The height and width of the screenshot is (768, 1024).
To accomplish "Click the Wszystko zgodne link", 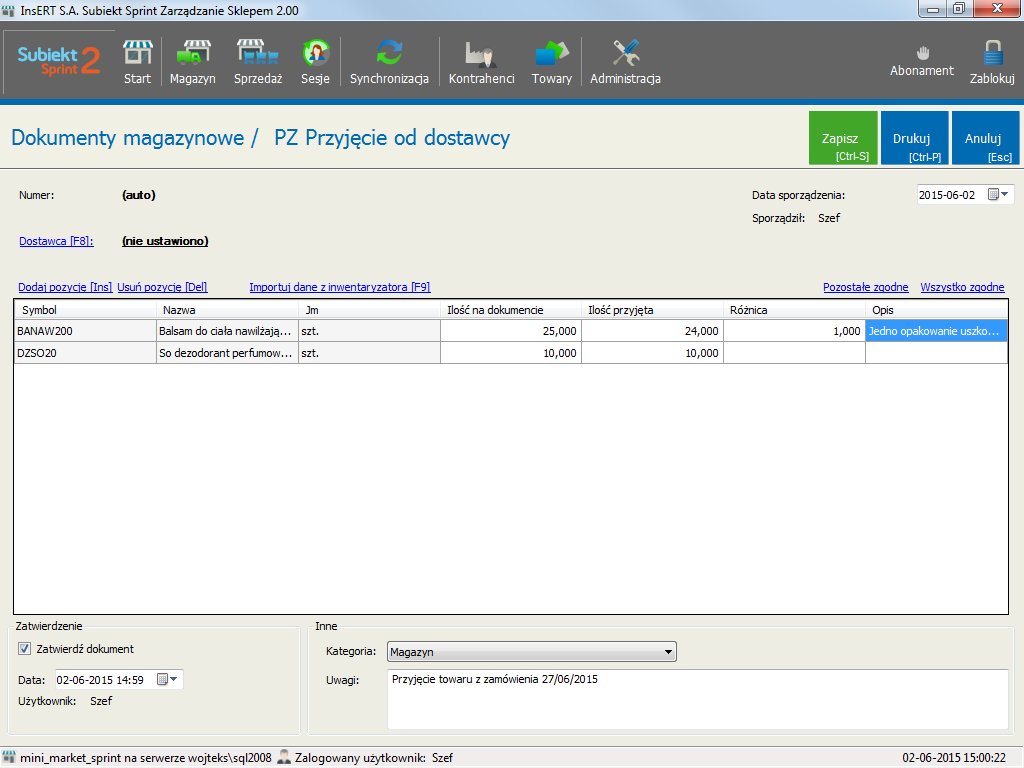I will (962, 287).
